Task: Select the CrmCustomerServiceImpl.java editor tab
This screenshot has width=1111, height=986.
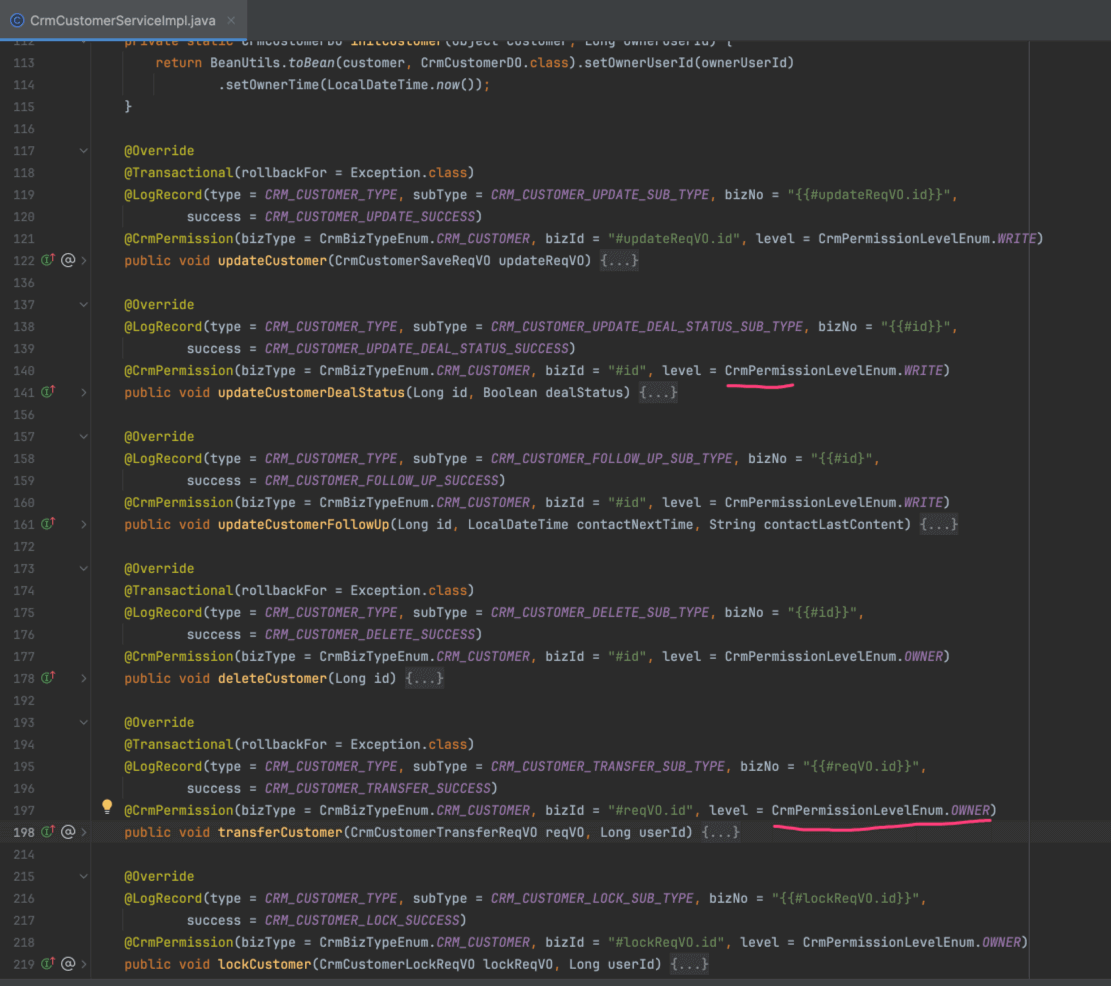Action: point(122,20)
